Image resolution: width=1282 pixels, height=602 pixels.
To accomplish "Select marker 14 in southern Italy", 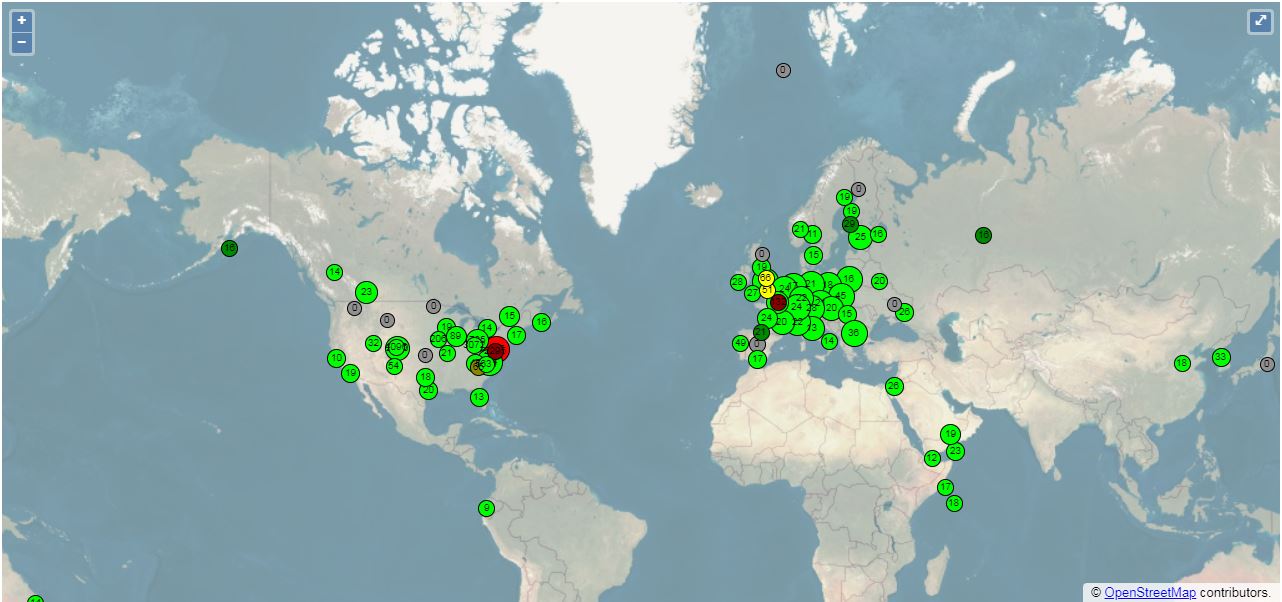I will [x=829, y=341].
